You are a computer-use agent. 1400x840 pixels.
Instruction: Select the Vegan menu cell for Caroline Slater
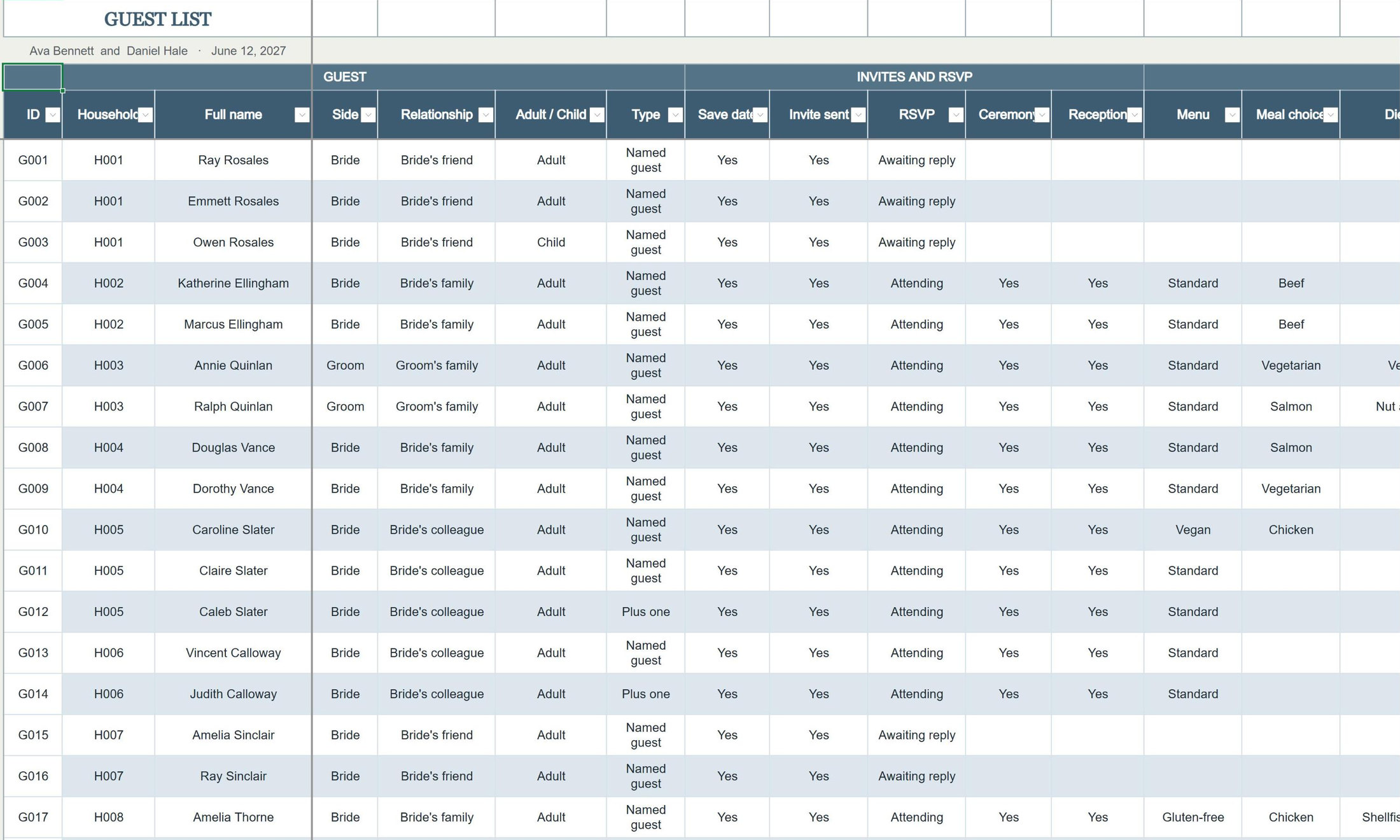click(x=1193, y=529)
